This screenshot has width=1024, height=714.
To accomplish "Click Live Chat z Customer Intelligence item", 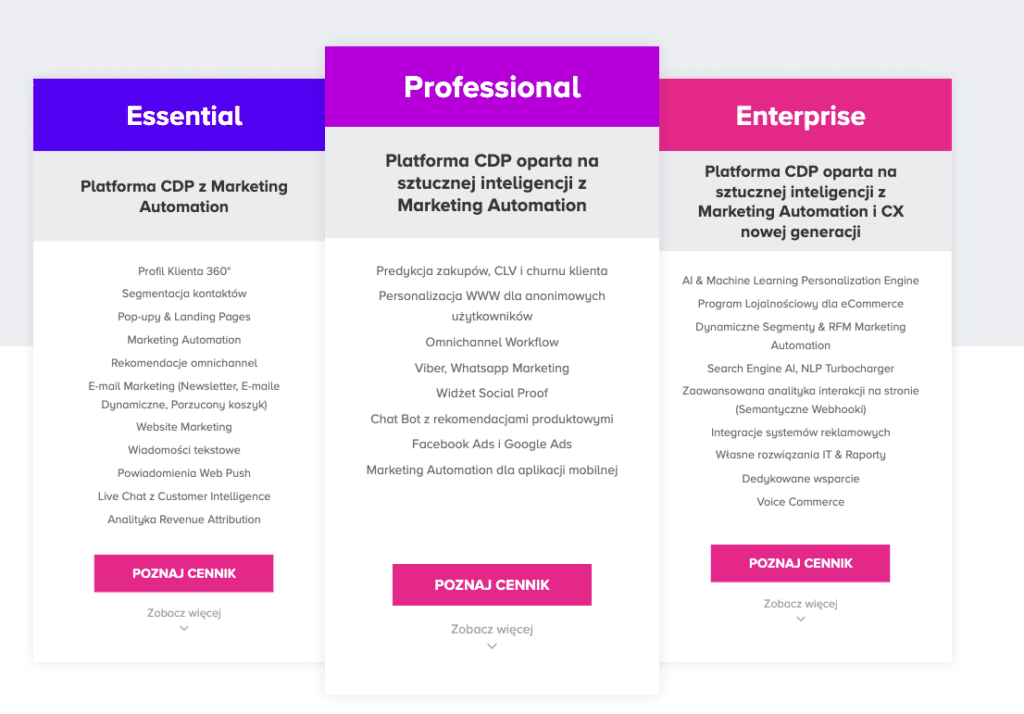I will [x=184, y=496].
